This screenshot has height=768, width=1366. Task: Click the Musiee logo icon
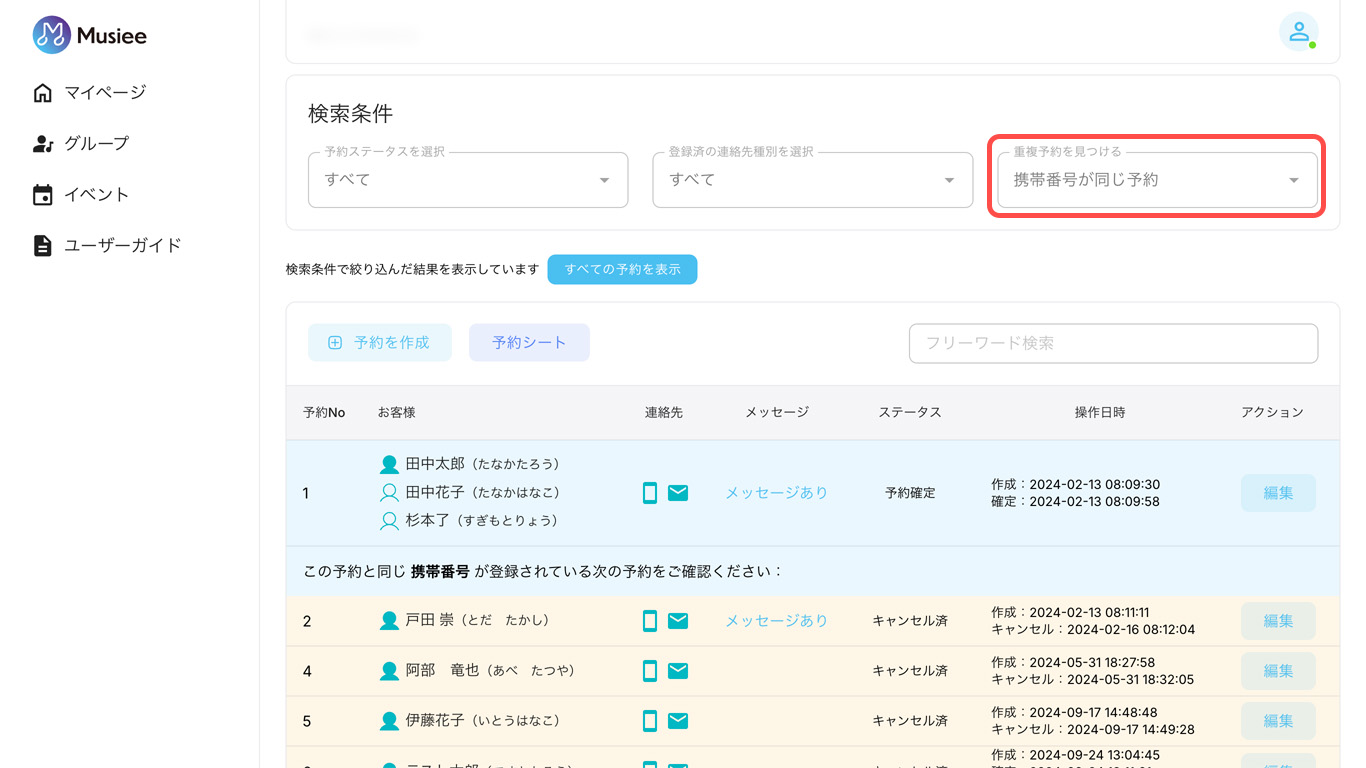tap(51, 35)
